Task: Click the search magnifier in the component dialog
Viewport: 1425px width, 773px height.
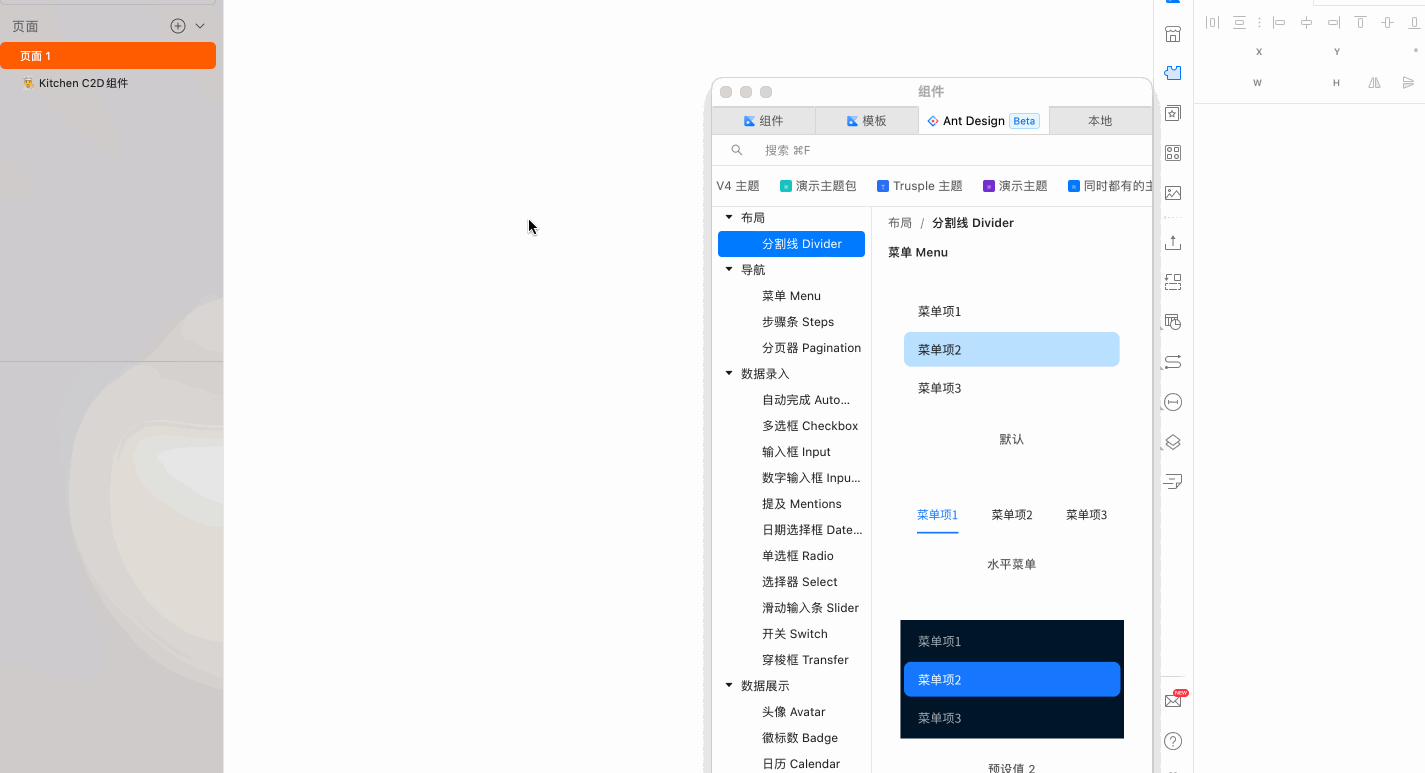Action: click(737, 149)
